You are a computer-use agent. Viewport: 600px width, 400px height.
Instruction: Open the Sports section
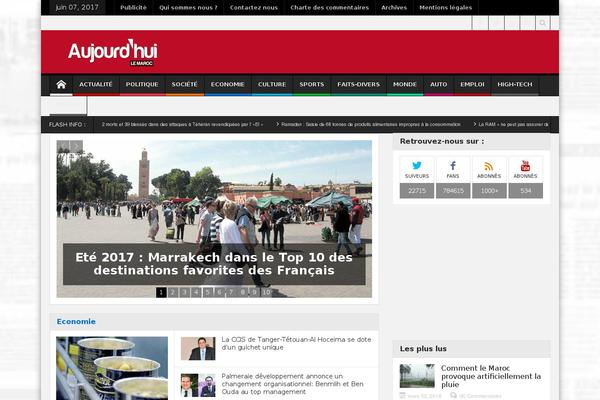[x=311, y=84]
